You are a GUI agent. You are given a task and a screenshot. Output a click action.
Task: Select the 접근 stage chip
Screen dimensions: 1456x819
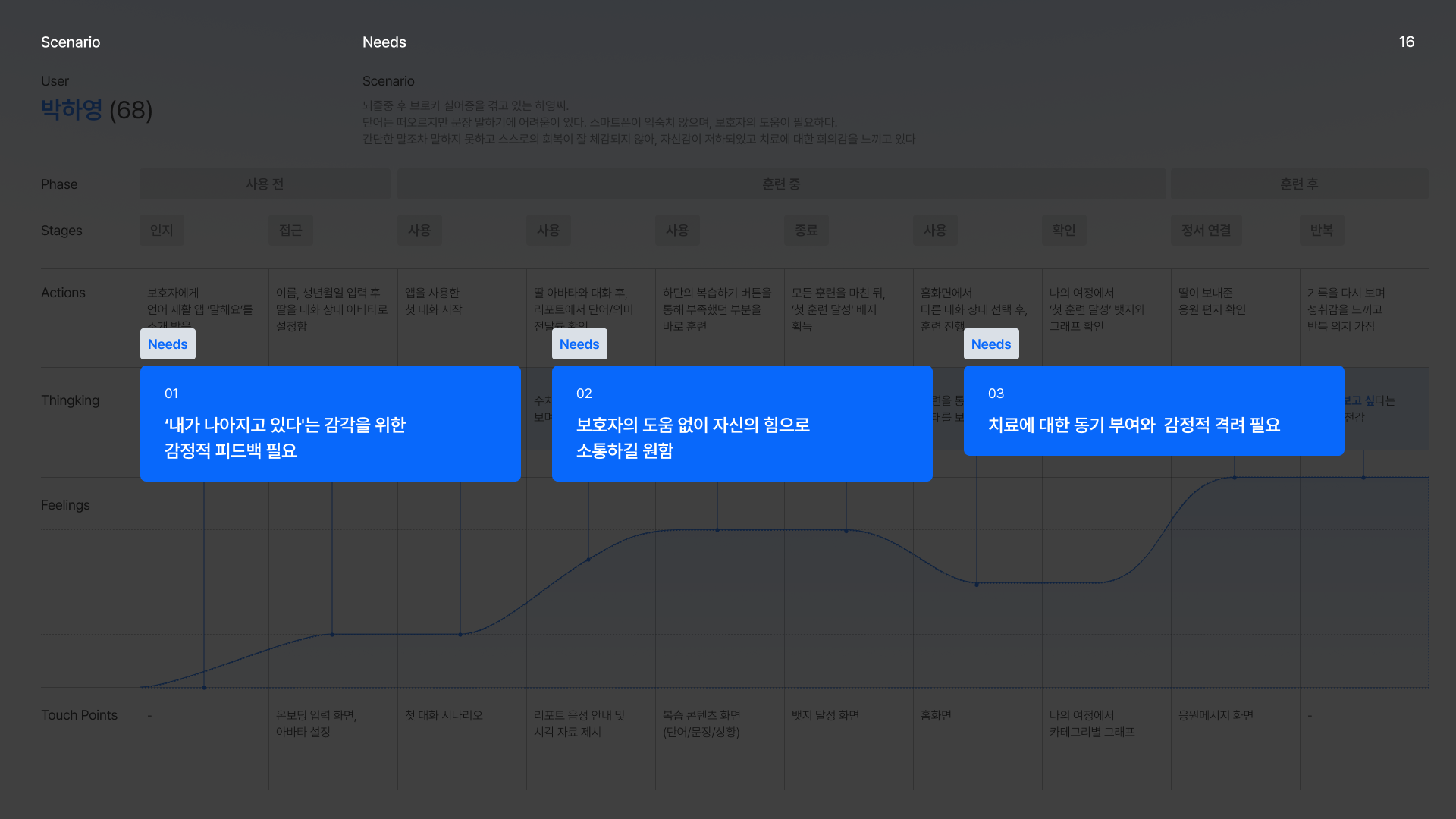coord(290,231)
